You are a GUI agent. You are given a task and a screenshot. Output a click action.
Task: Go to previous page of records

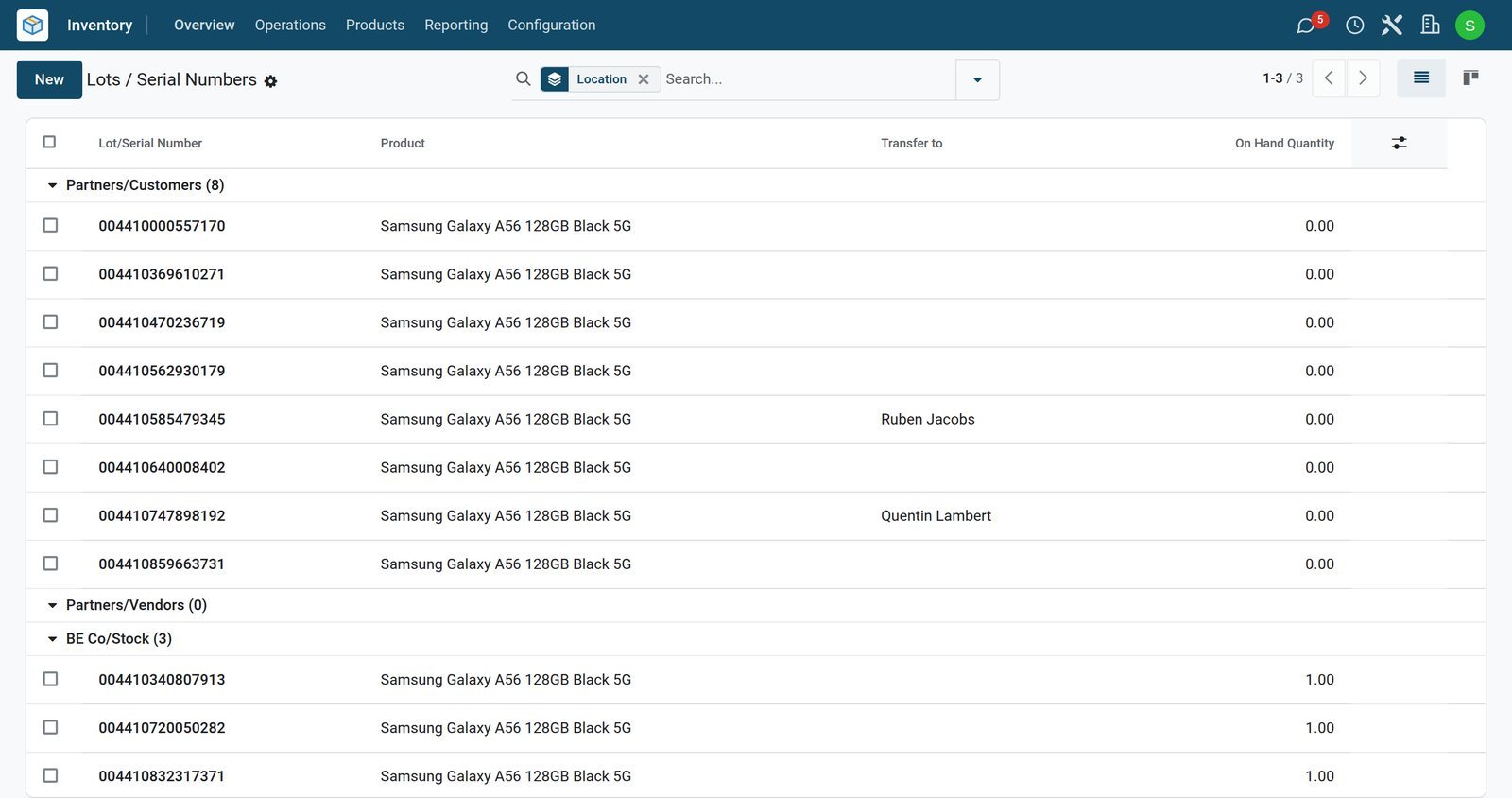tap(1329, 78)
